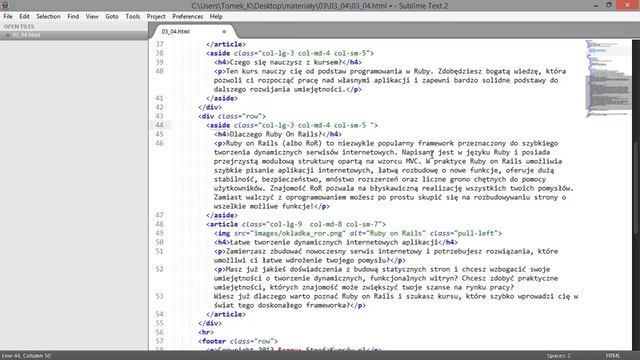Open the Edit menu

click(x=24, y=16)
